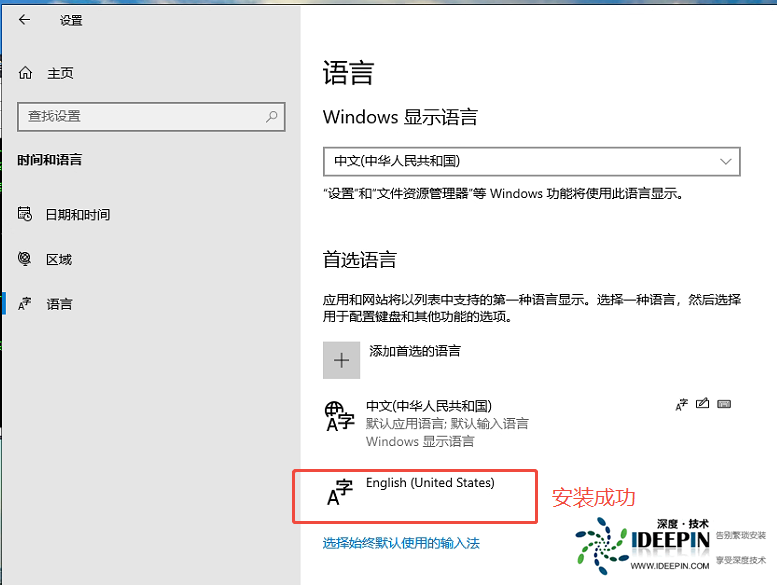Viewport: 777px width, 585px height.
Task: Click 添加首选的语言 button label
Action: click(x=415, y=351)
